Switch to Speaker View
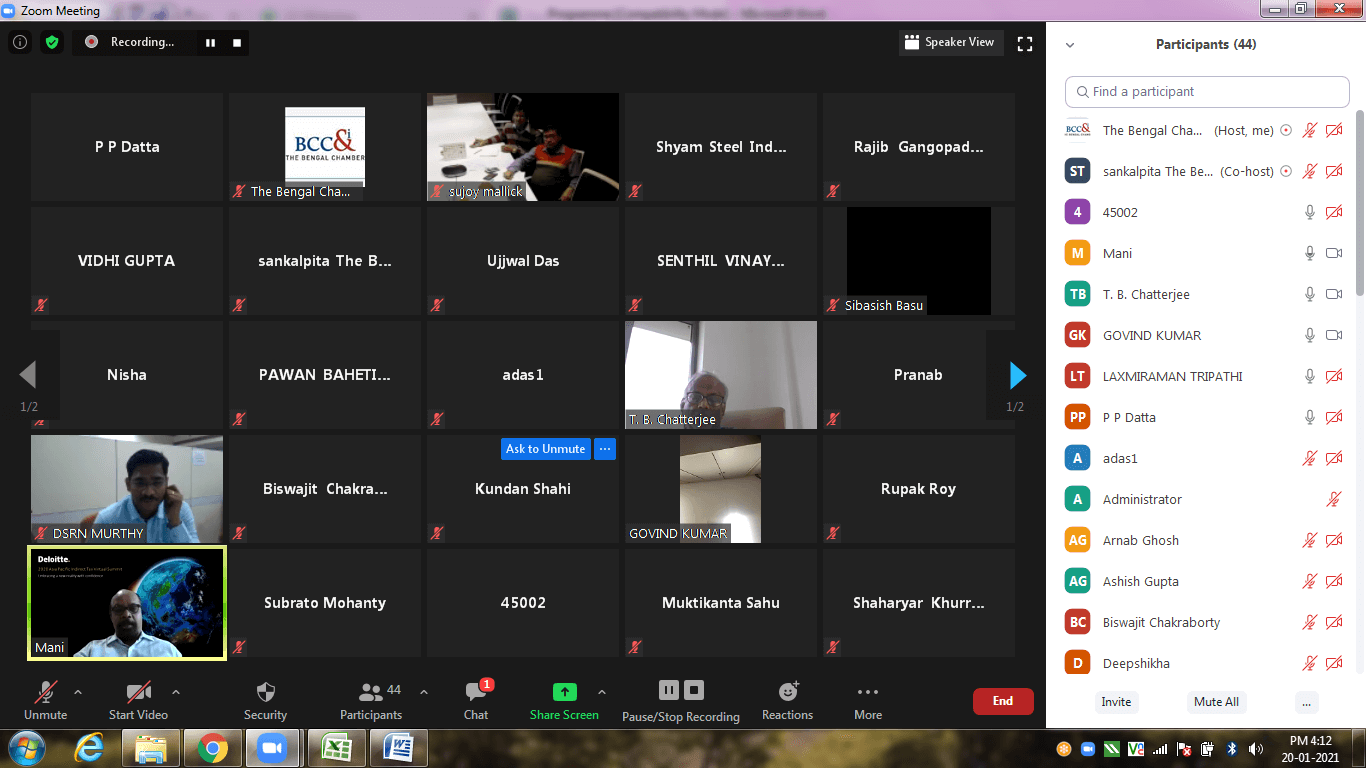Screen dimensions: 1366x768 (949, 42)
